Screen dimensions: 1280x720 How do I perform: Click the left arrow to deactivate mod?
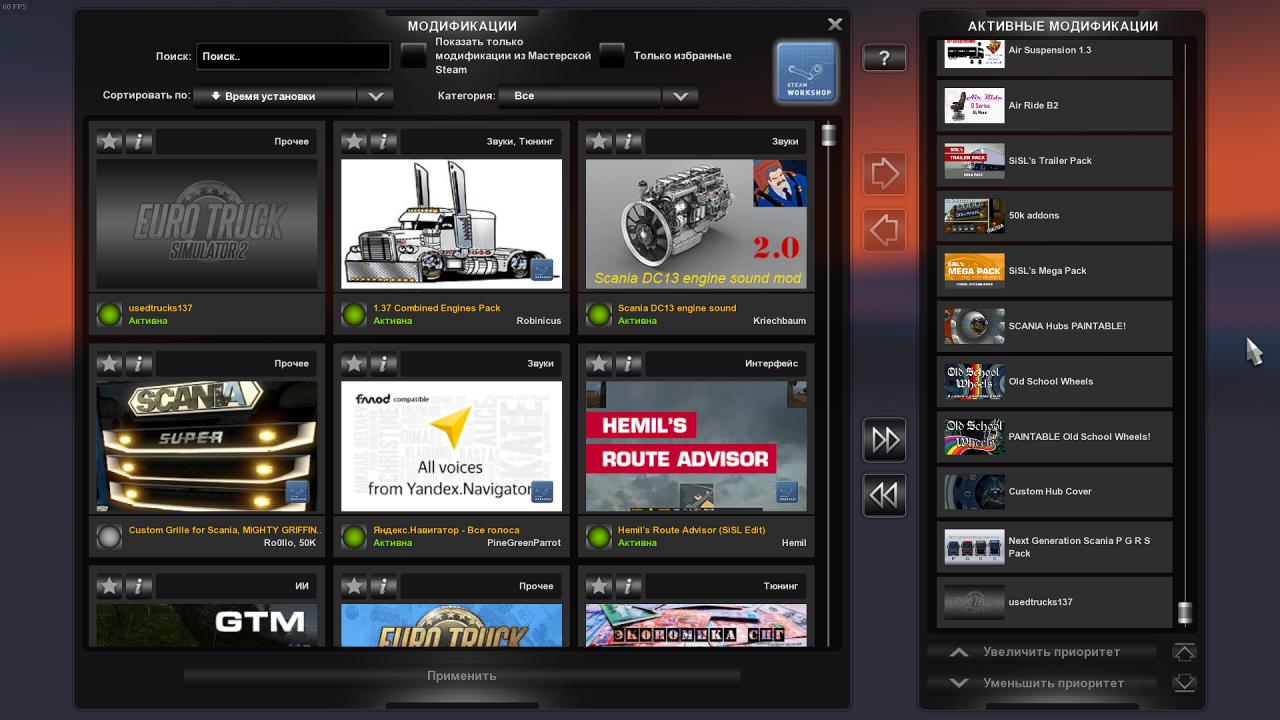884,231
